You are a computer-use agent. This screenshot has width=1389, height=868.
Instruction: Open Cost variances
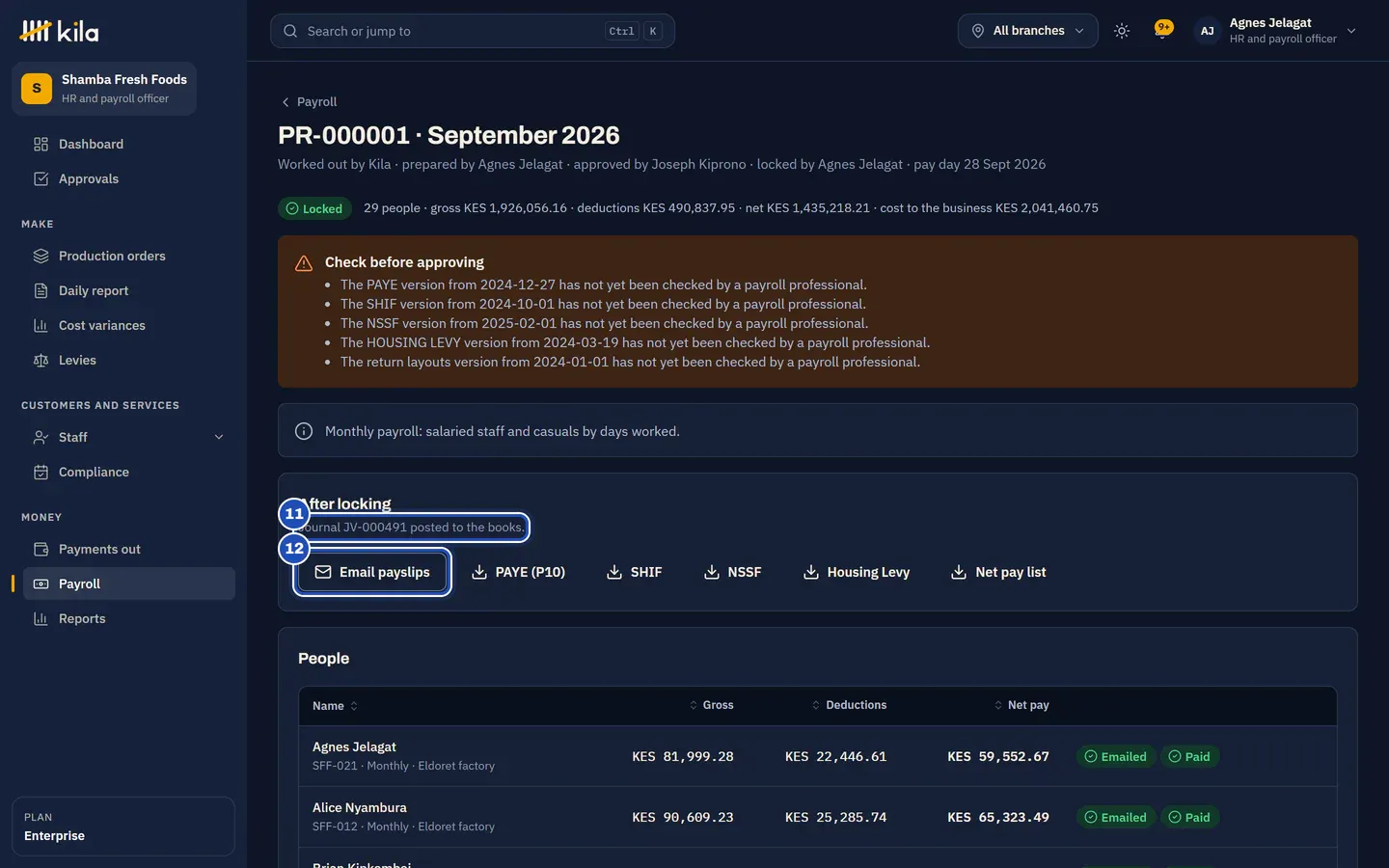point(129,326)
